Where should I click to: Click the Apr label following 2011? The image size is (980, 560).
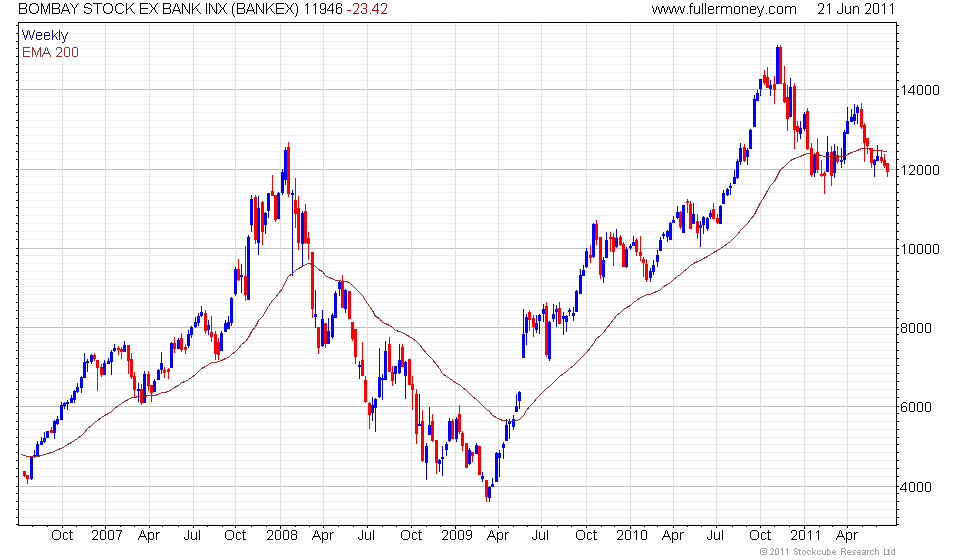point(847,536)
